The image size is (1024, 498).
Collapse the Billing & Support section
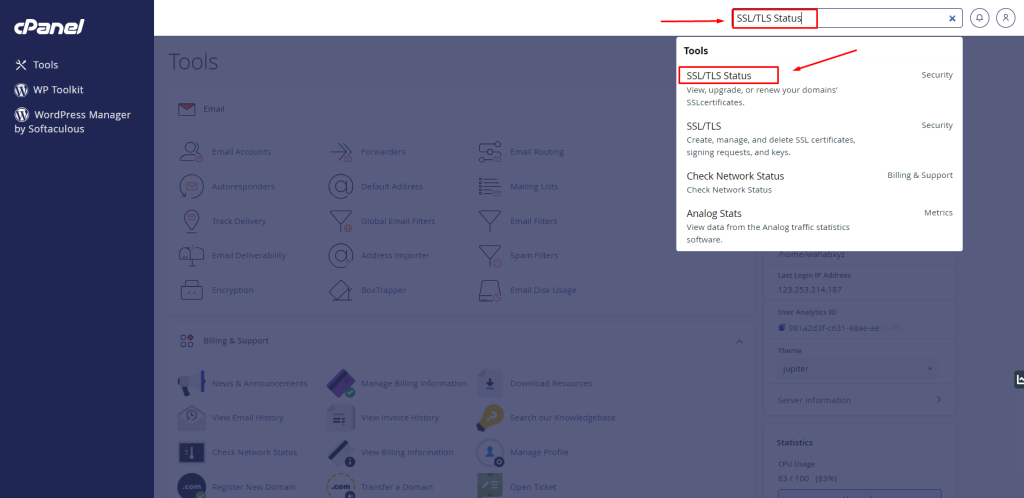point(739,341)
